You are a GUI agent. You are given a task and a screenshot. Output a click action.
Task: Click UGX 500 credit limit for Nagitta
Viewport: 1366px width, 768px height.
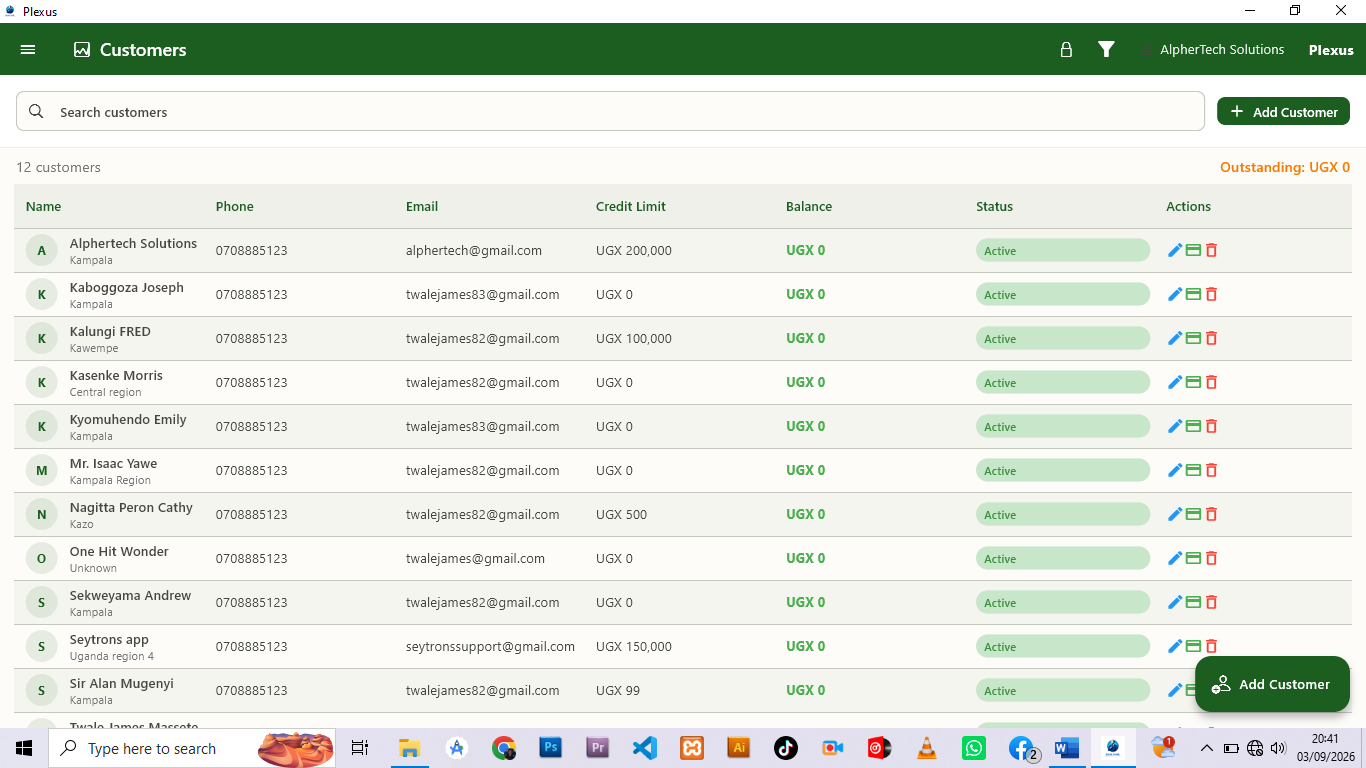point(621,514)
